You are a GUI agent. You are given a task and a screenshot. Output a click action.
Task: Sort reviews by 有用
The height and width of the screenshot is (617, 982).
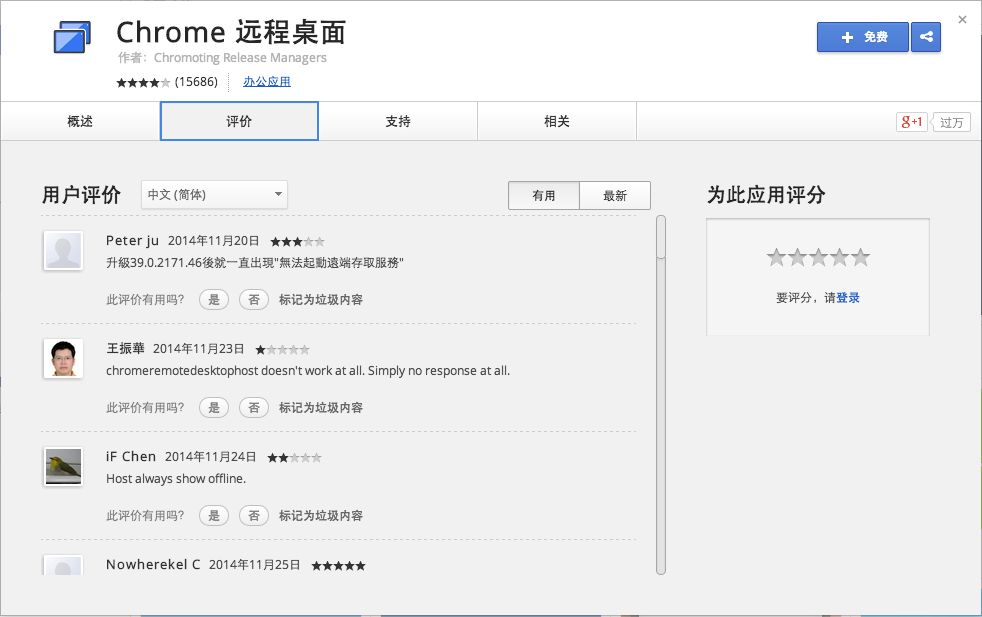544,195
